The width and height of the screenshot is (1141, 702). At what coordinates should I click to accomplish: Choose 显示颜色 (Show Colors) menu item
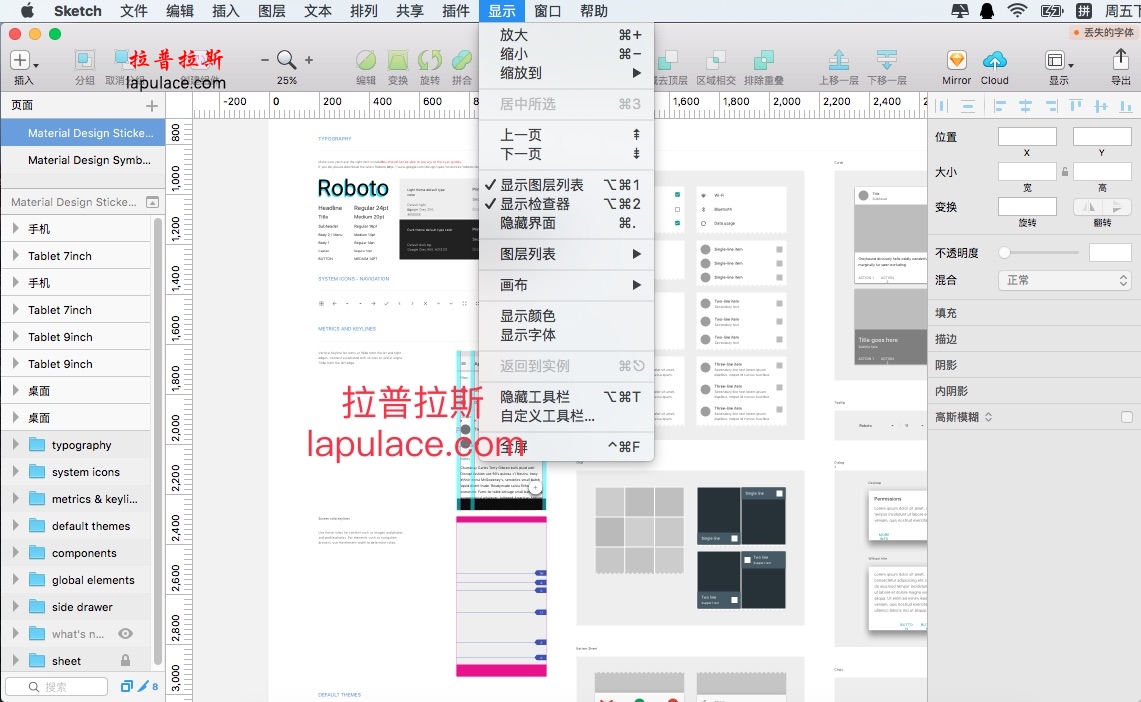click(566, 316)
